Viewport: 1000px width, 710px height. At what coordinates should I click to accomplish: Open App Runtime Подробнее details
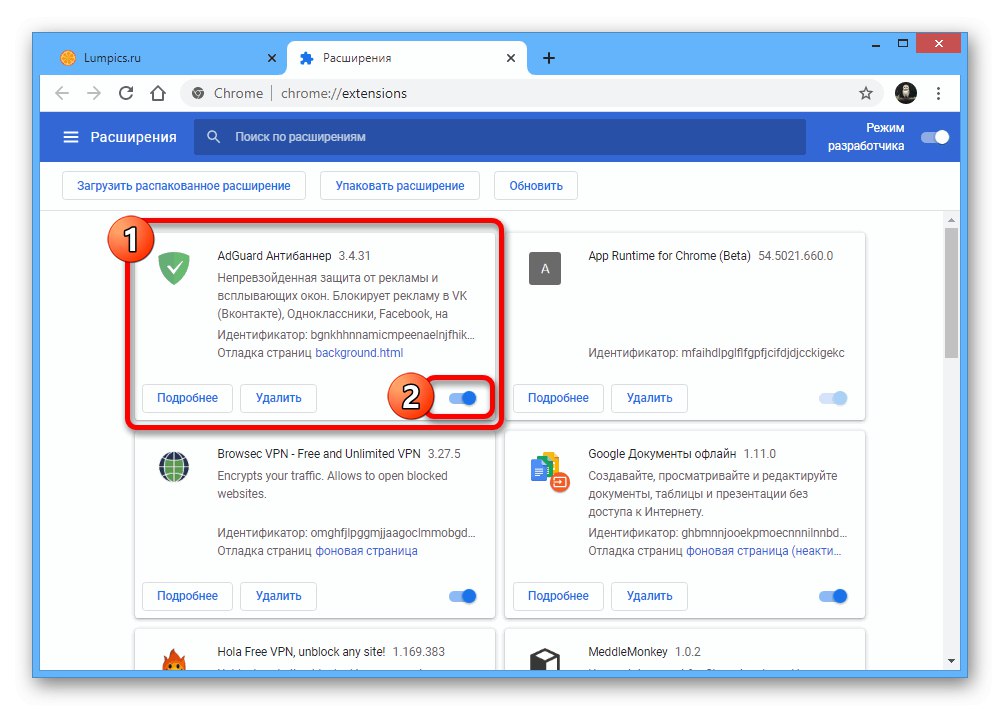(x=558, y=398)
